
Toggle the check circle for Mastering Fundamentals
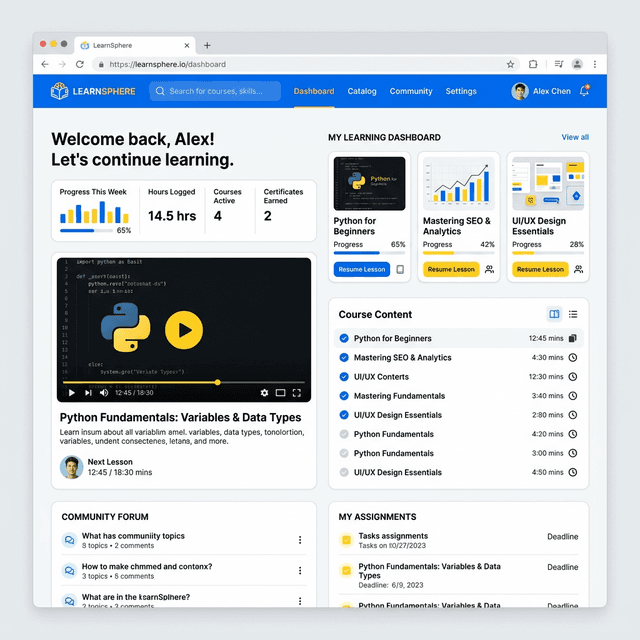(x=344, y=396)
